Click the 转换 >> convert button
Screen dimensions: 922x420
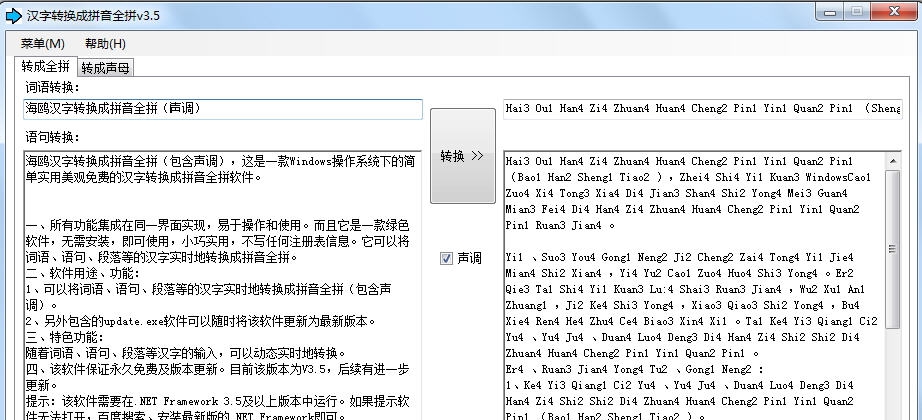tap(462, 156)
